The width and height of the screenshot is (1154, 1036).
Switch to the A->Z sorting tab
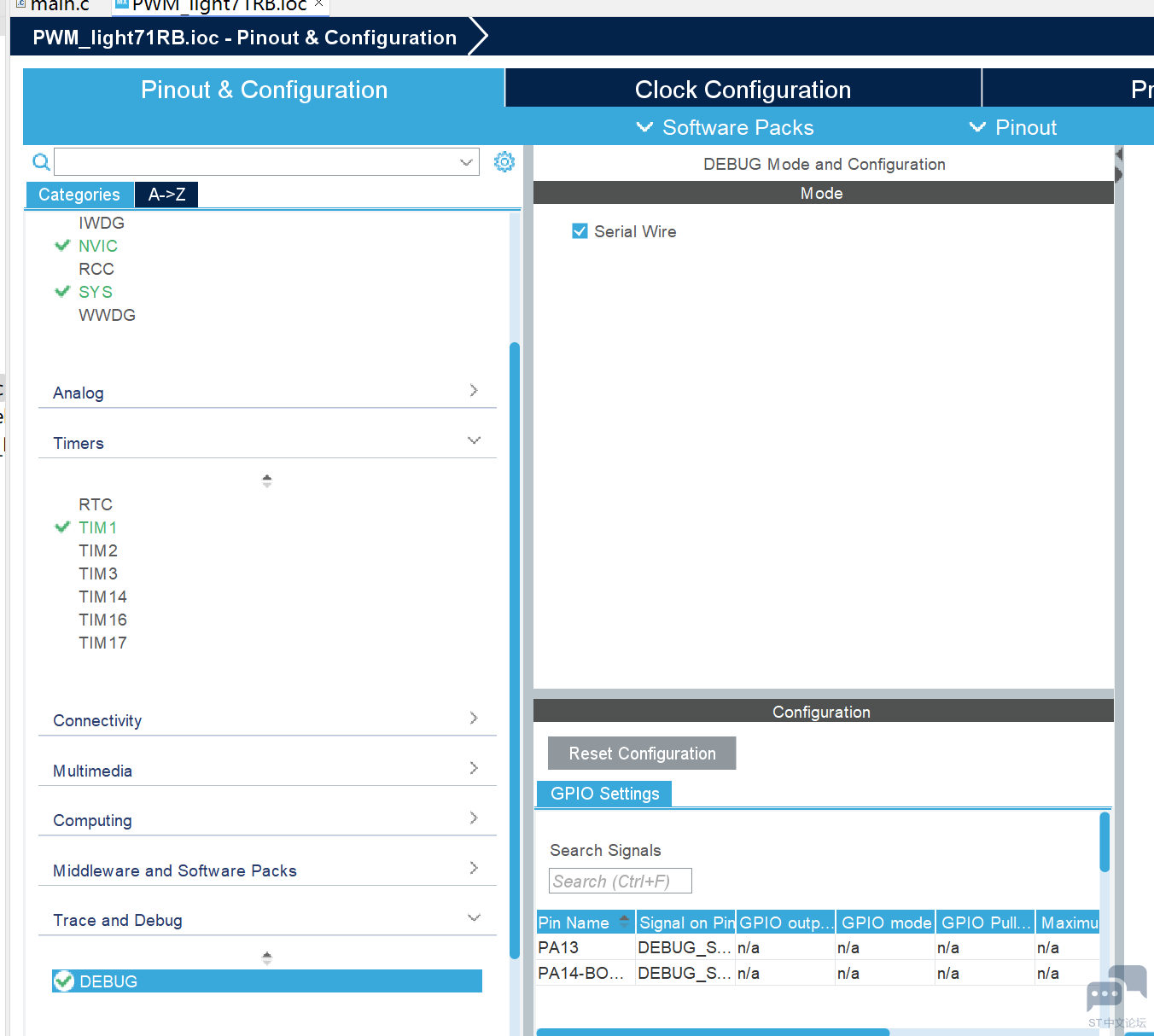click(166, 195)
